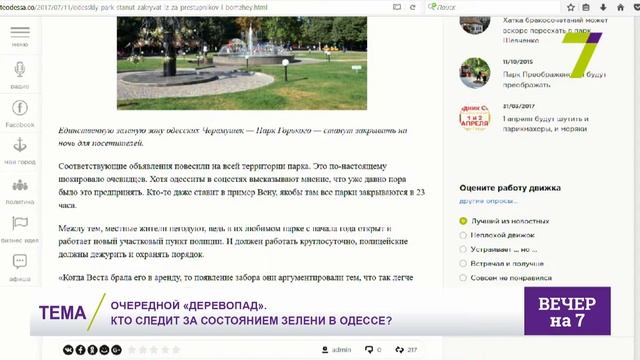
Task: Select 'Неплохой движок' radio option
Action: point(463,235)
